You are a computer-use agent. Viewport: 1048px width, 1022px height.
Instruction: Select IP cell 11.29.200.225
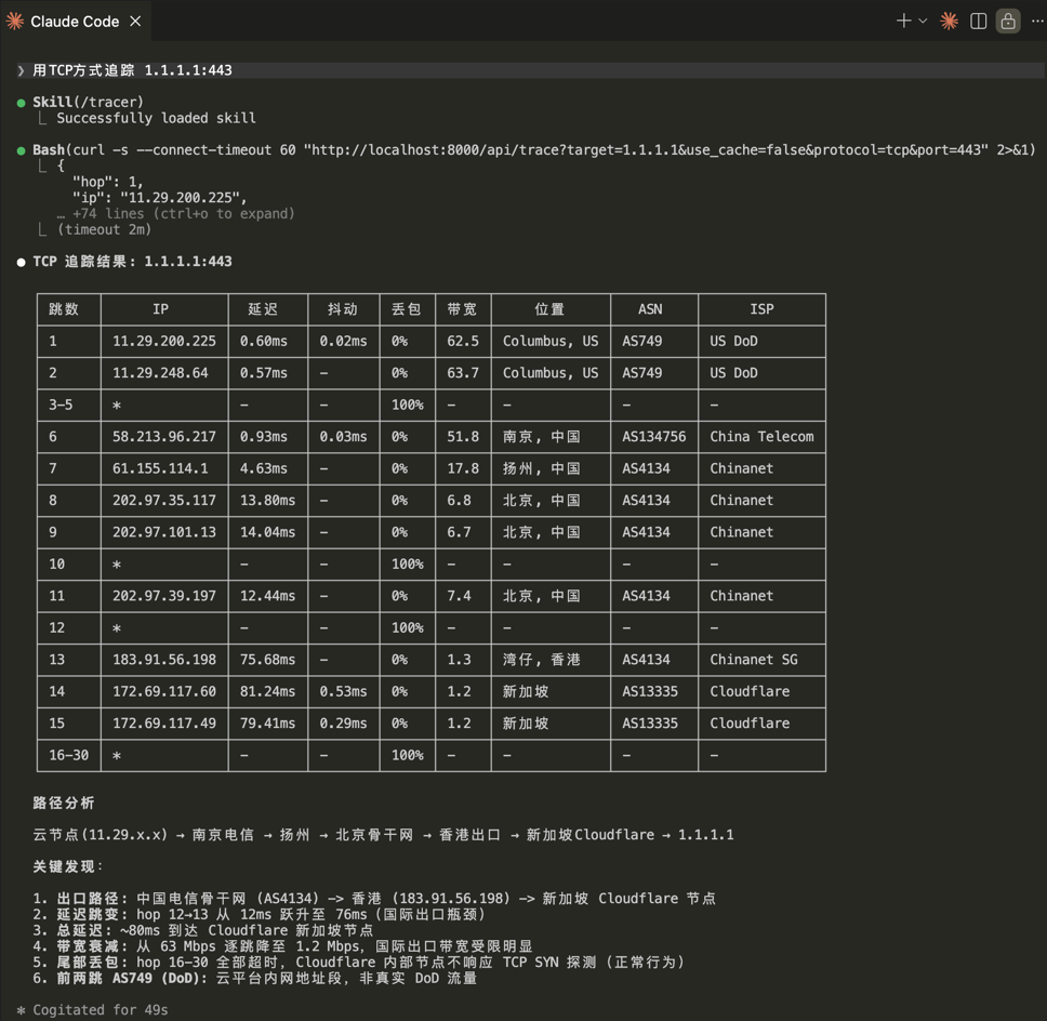(164, 342)
